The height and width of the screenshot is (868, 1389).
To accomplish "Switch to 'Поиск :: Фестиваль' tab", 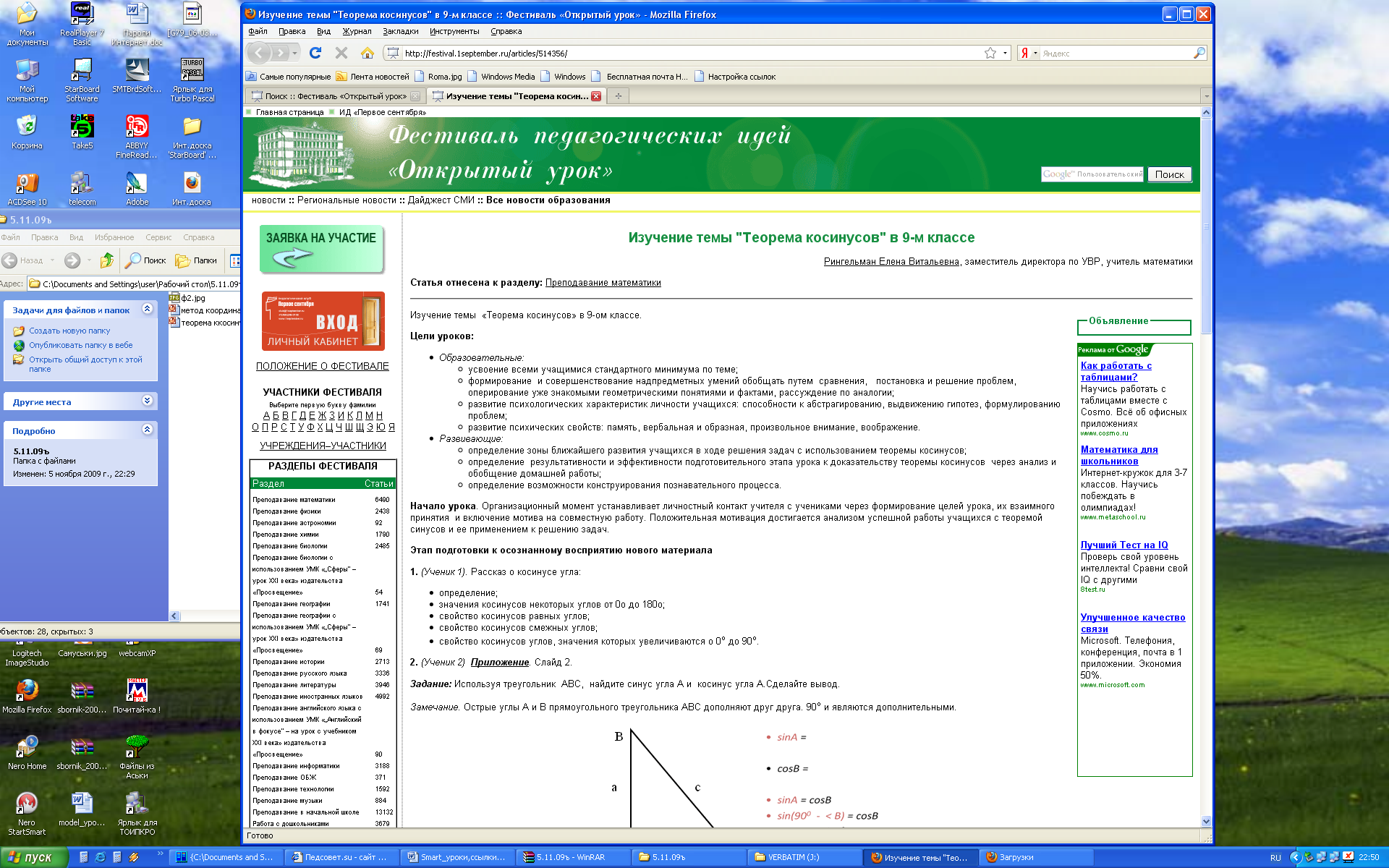I will pos(336,96).
